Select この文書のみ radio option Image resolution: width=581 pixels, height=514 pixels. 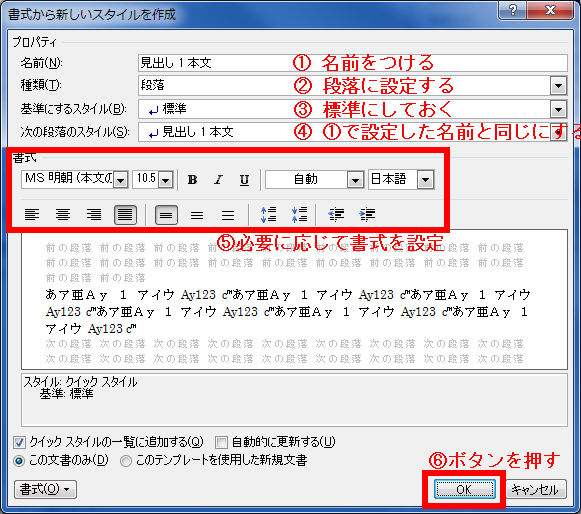click(19, 461)
